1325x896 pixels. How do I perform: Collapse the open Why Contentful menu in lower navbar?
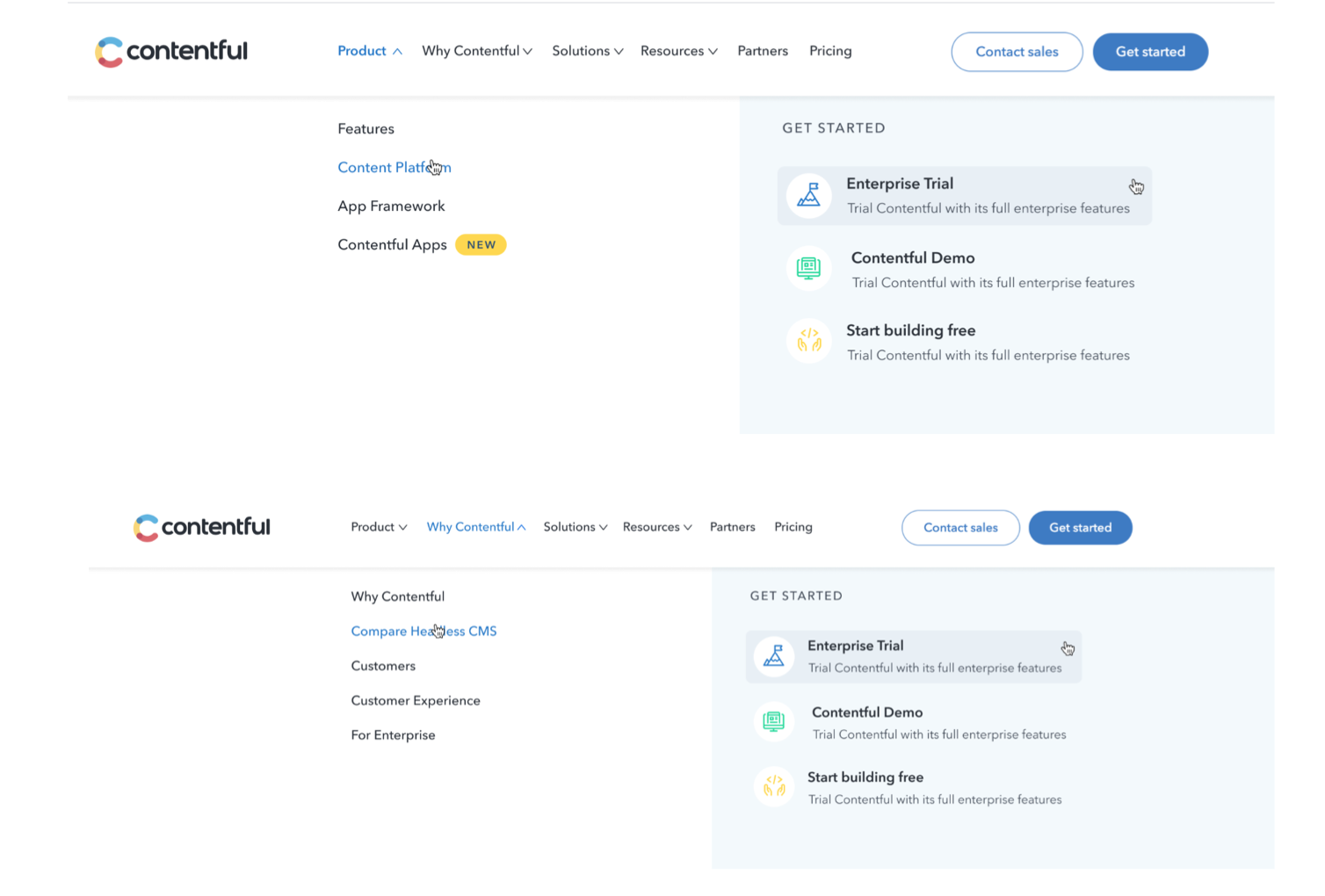[476, 527]
